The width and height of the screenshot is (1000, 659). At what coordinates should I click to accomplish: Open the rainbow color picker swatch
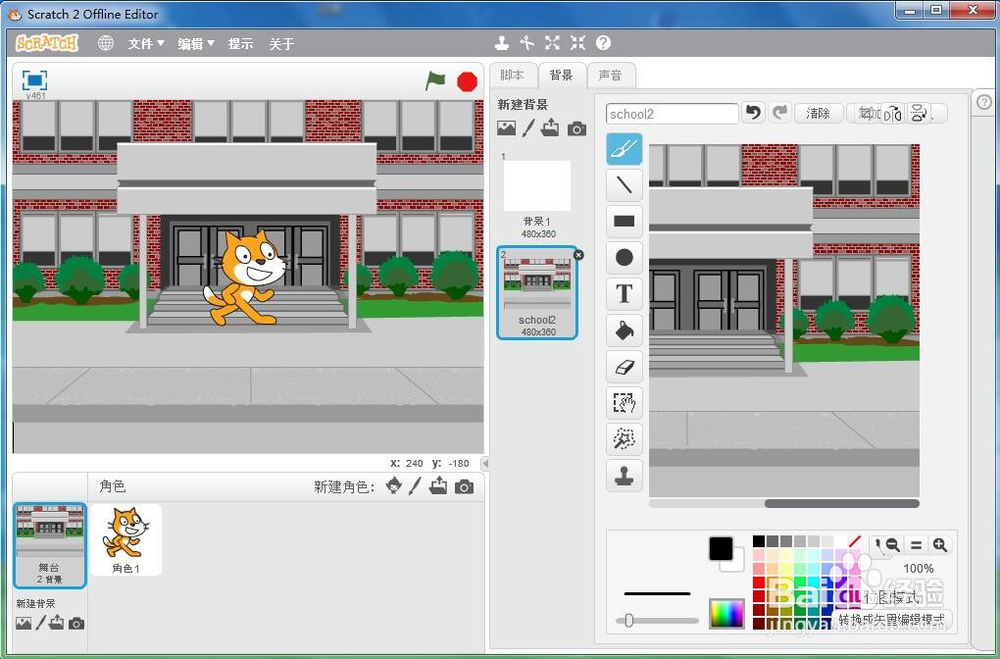point(726,614)
